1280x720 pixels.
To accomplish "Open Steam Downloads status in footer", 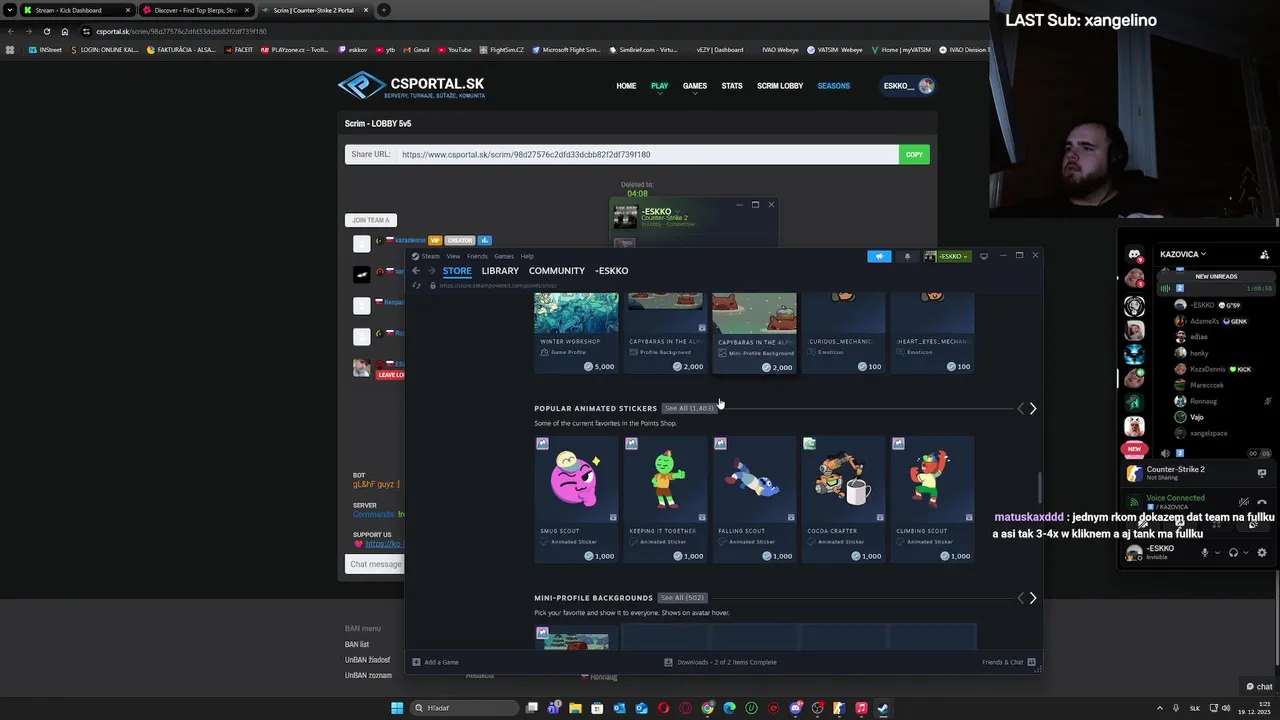I will coord(720,662).
